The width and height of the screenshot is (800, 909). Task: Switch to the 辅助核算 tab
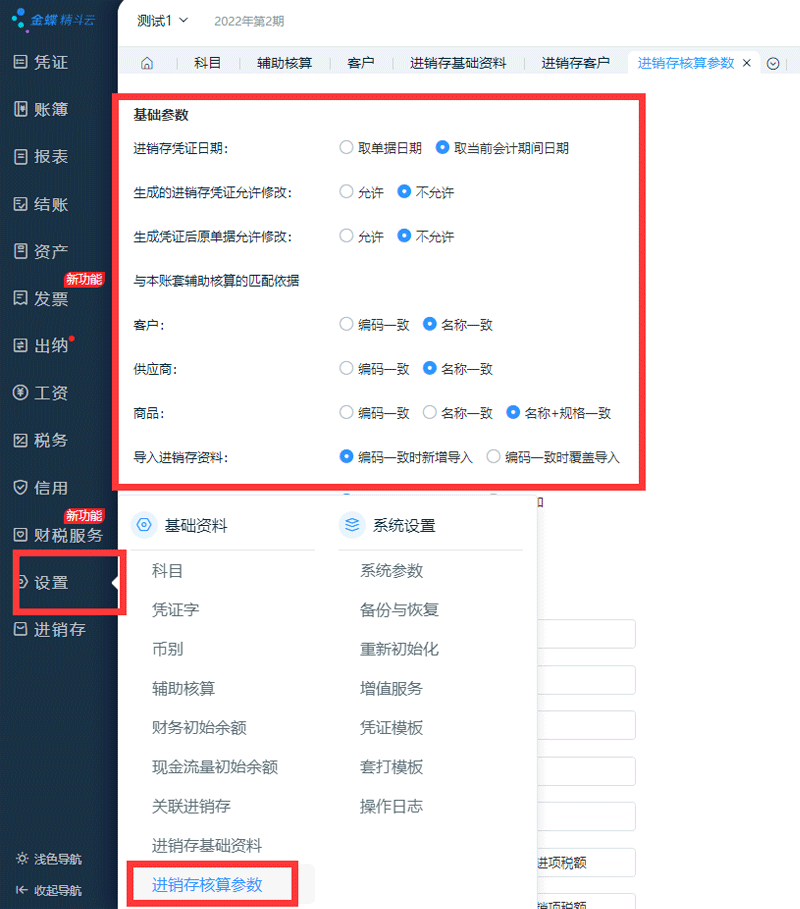point(285,63)
